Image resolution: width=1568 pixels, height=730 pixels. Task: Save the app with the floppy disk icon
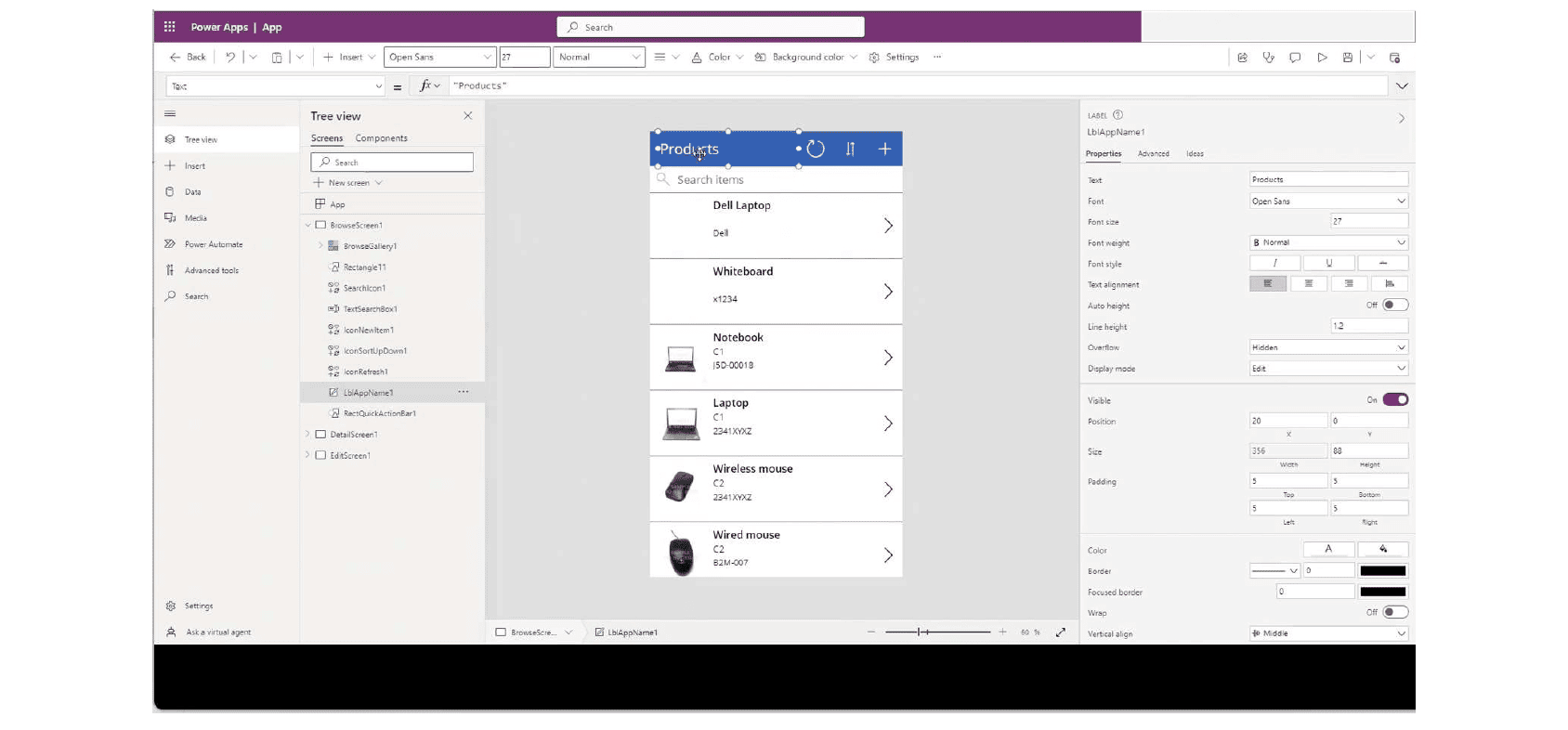tap(1348, 57)
